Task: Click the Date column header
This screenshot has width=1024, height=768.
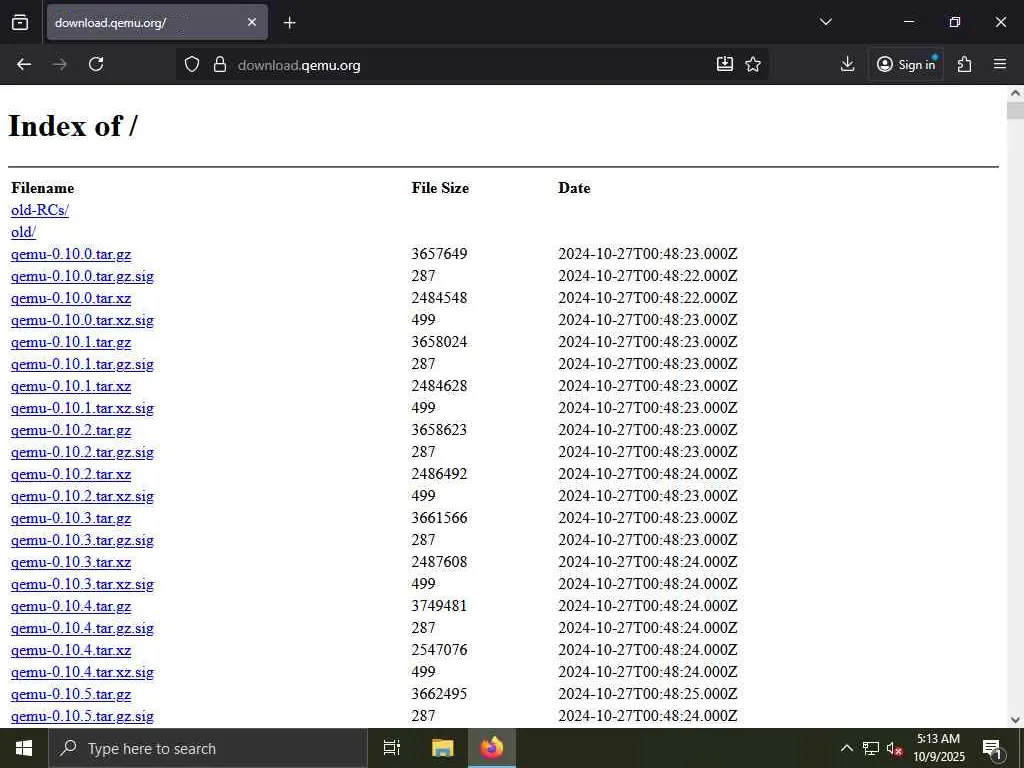Action: [574, 188]
